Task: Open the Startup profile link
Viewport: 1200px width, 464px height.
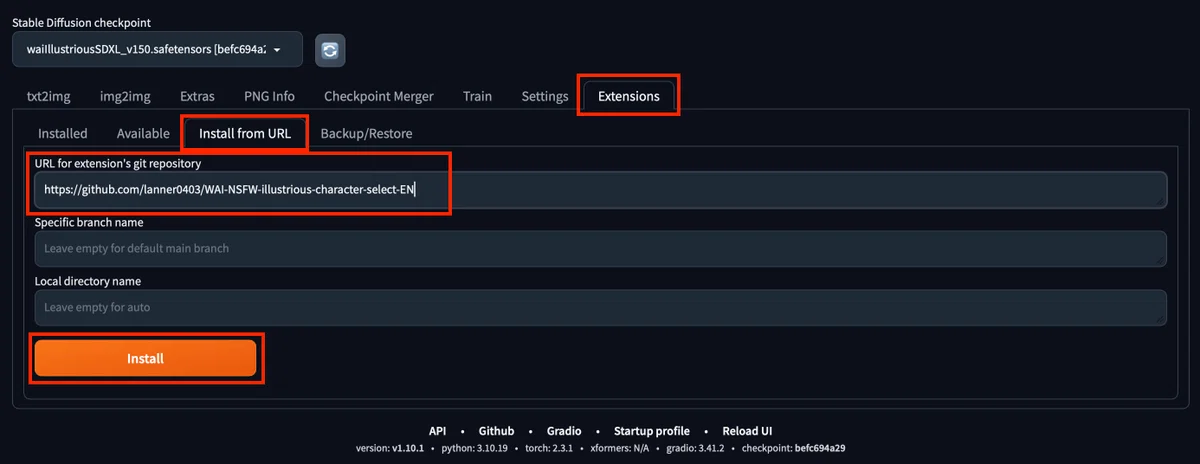Action: tap(652, 431)
